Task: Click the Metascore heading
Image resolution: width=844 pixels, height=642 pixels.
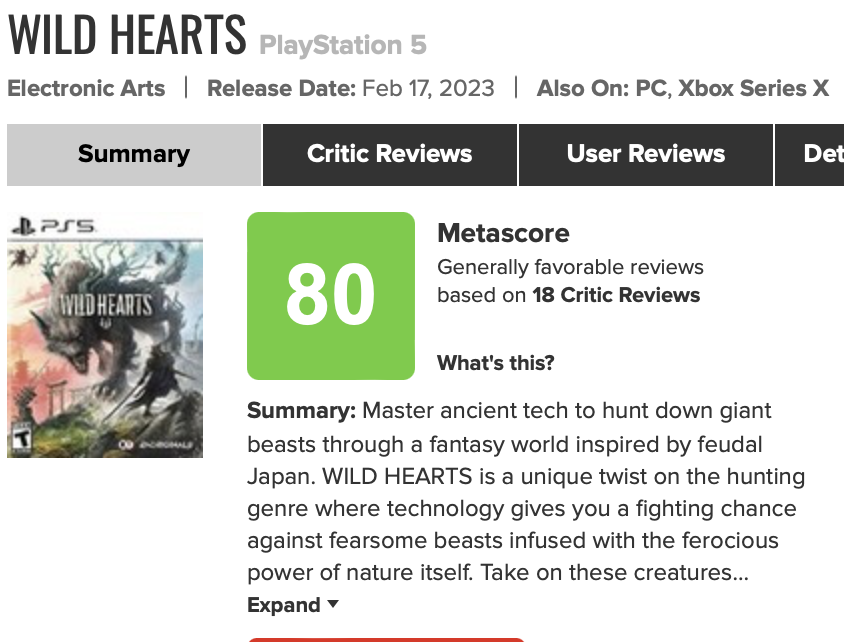Action: coord(503,234)
